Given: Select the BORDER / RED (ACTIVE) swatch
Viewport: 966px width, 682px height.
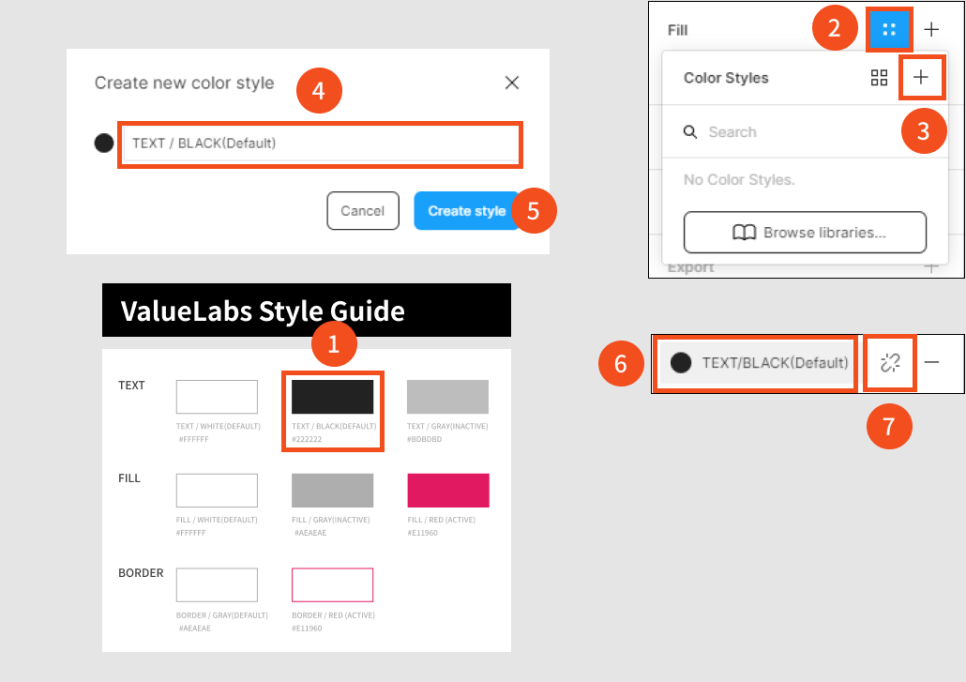Looking at the screenshot, I should click(333, 585).
